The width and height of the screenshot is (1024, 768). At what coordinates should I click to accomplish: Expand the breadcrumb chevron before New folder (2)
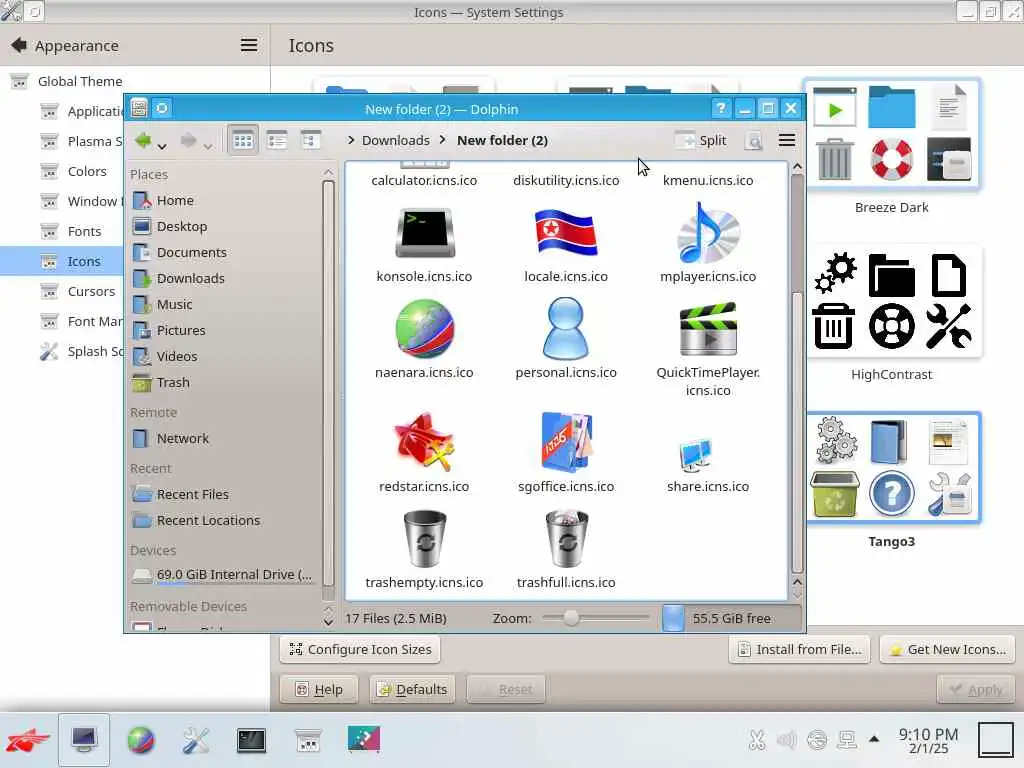click(443, 140)
